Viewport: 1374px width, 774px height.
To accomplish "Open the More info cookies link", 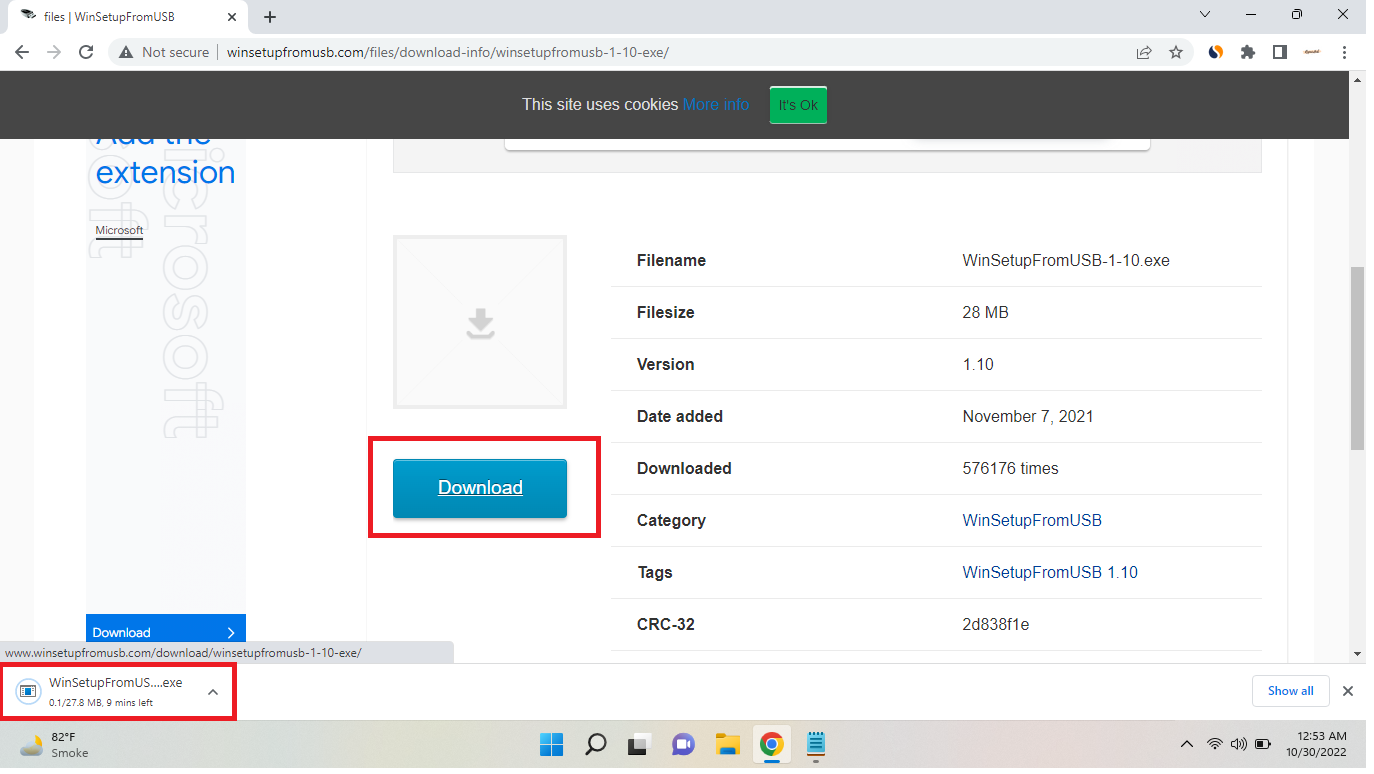I will [716, 104].
